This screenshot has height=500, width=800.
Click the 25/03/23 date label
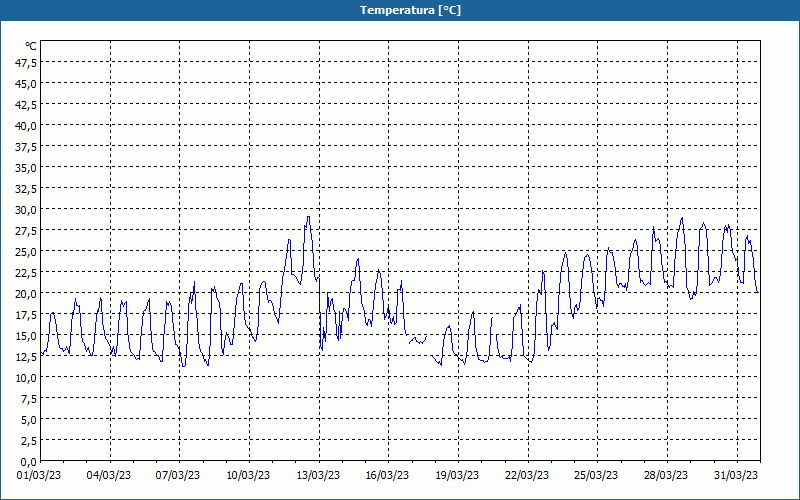[x=596, y=476]
